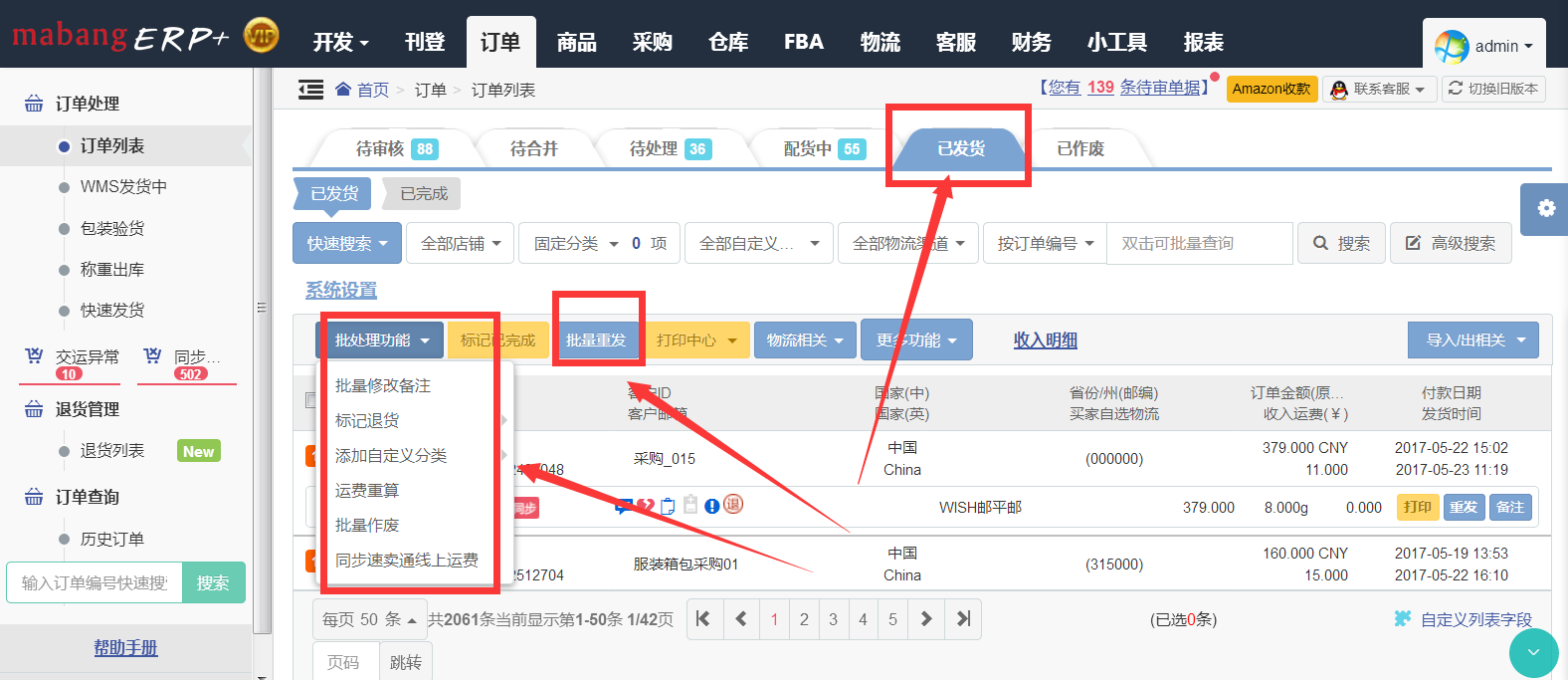Click the 订单查询 basket icon
This screenshot has width=1568, height=680.
click(x=34, y=497)
